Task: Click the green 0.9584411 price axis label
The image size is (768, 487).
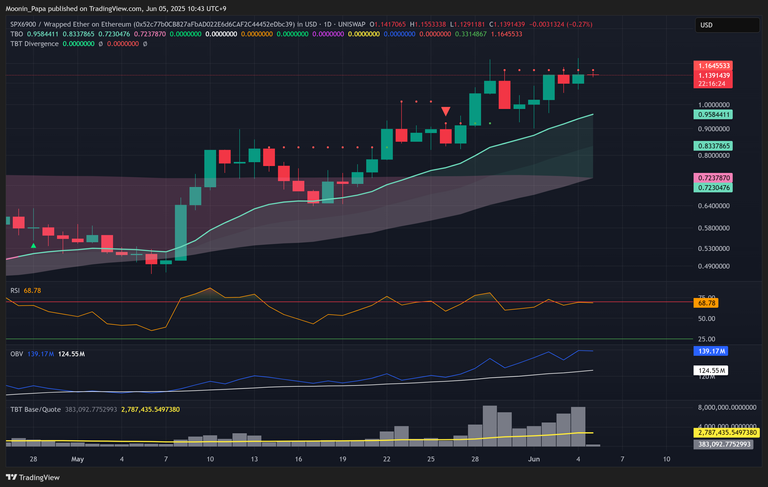Action: click(714, 115)
